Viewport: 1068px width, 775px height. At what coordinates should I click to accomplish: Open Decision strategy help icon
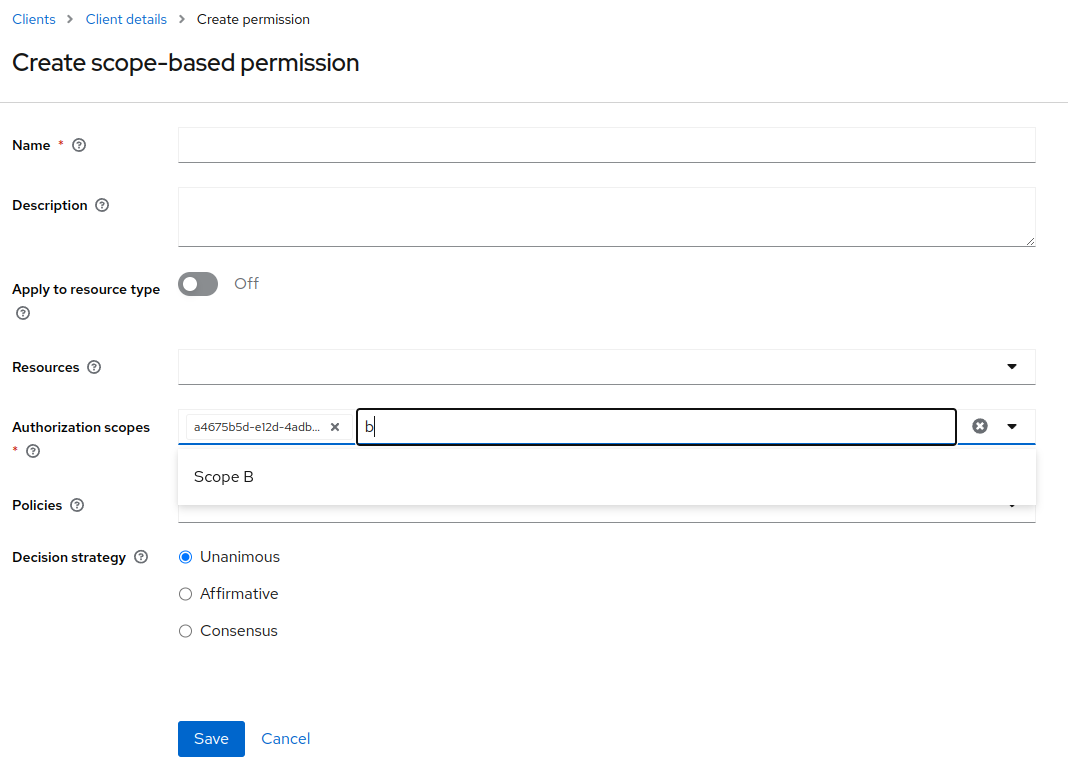[x=141, y=557]
